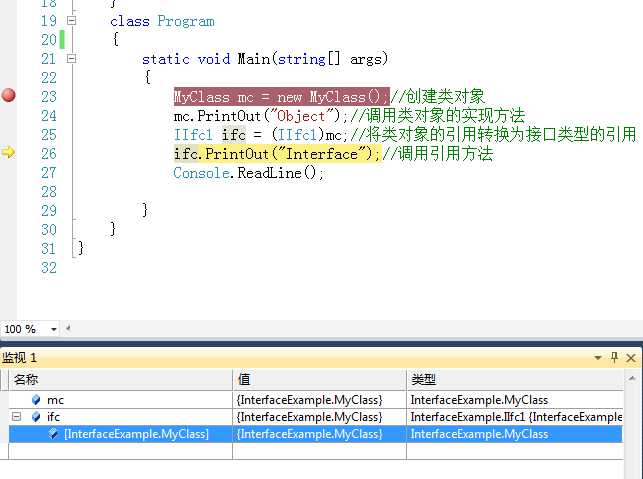This screenshot has width=643, height=479.
Task: Click the IIfc1 ifc = (IIfc1)mc statement
Action: [x=261, y=135]
